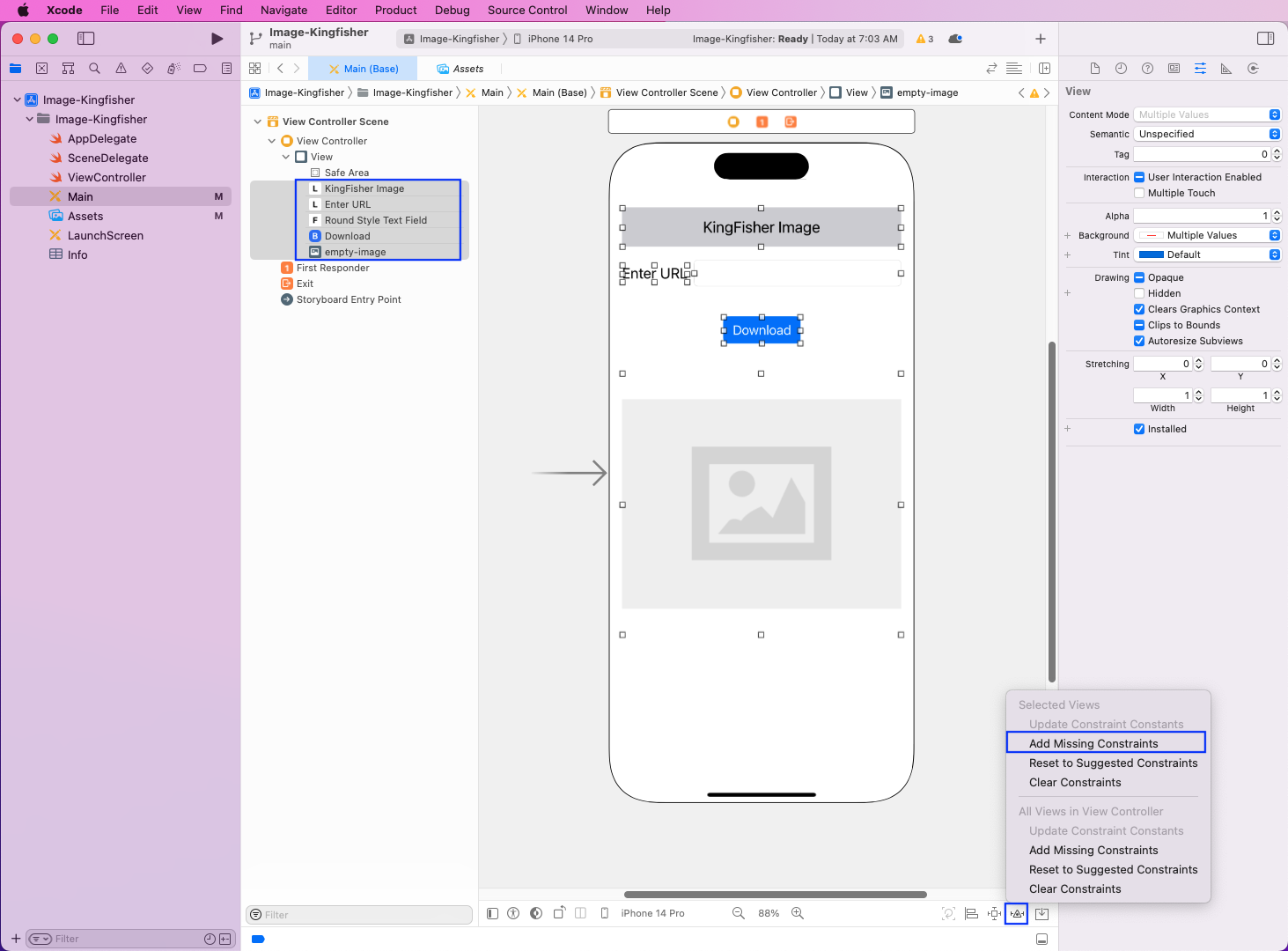Viewport: 1288px width, 951px height.
Task: Open the Semantic dropdown
Action: 1207,134
